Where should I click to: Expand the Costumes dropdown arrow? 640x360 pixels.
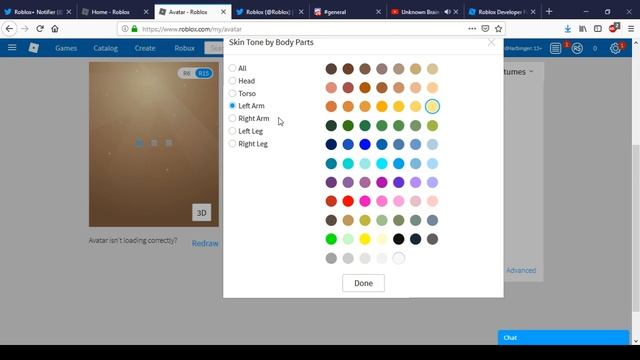531,72
